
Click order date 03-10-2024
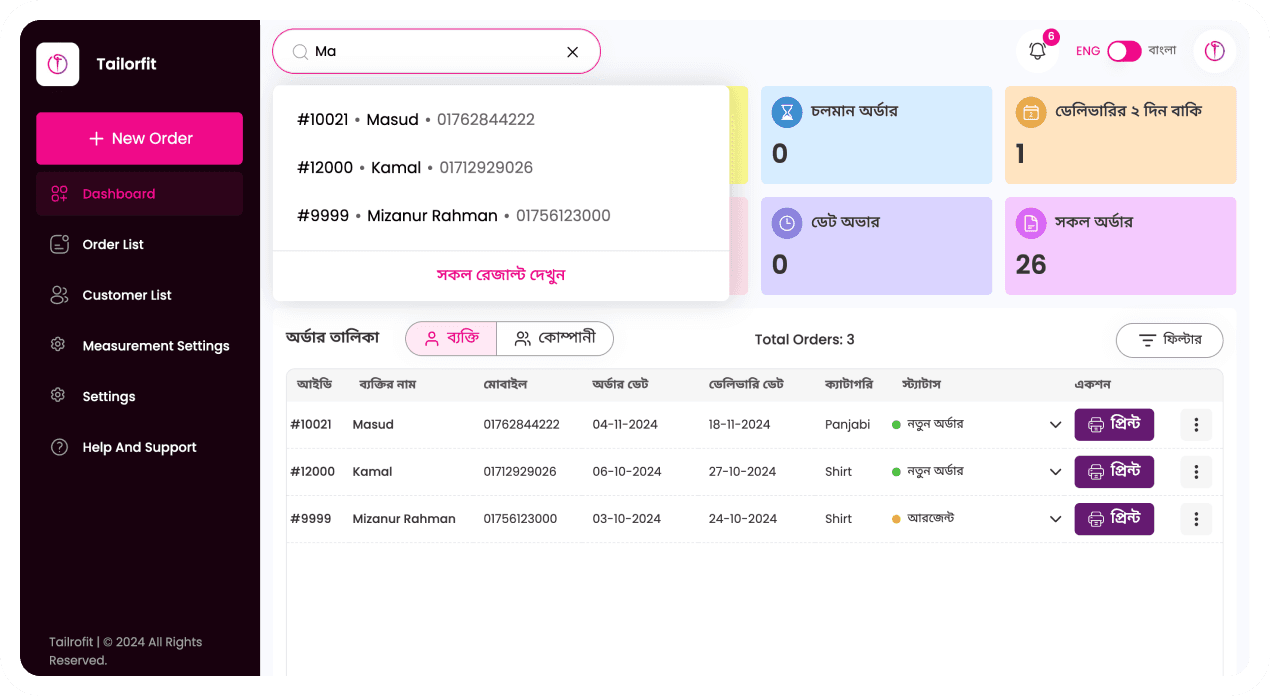(627, 519)
